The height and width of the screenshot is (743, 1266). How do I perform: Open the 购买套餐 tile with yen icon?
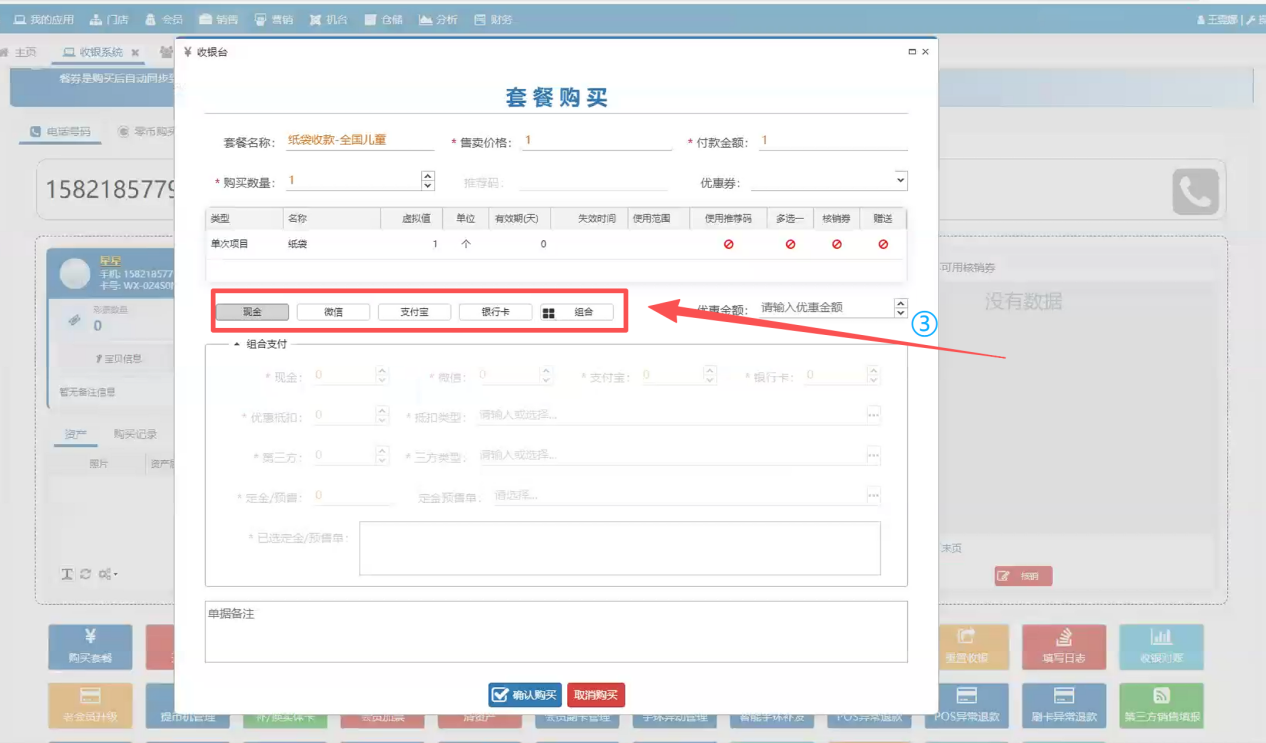pyautogui.click(x=90, y=646)
